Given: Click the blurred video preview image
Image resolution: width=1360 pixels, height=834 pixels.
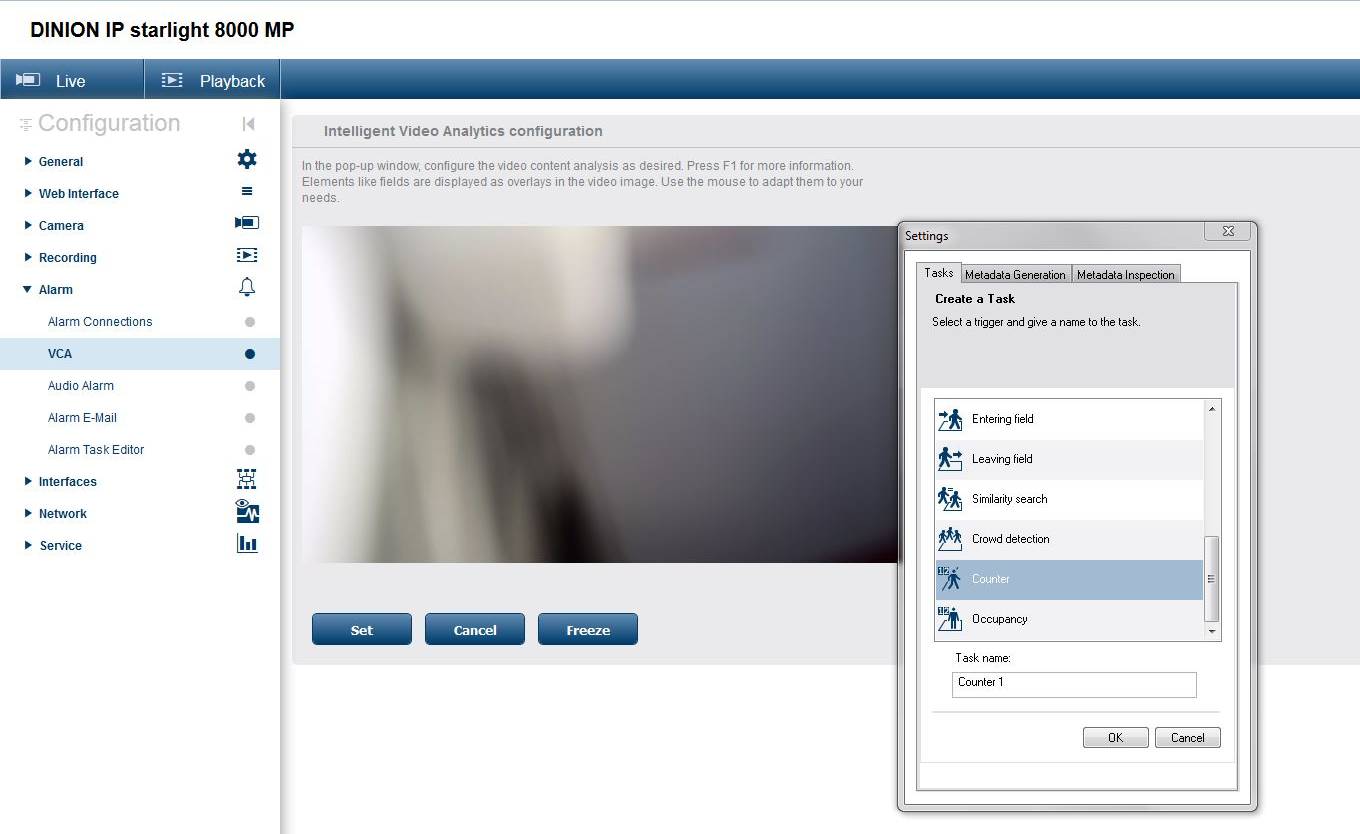Looking at the screenshot, I should coord(600,394).
